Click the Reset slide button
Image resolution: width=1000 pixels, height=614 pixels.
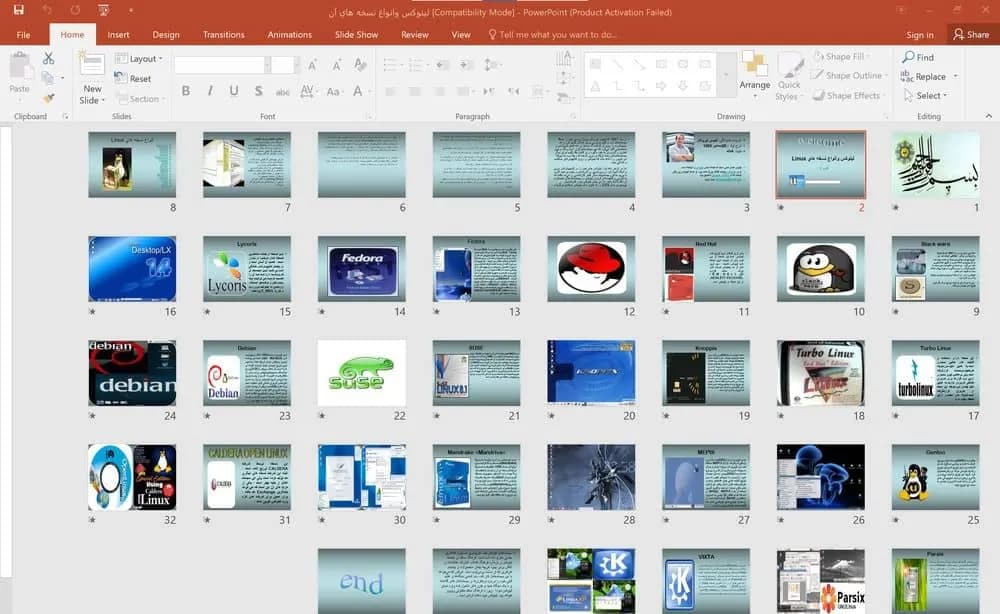coord(133,78)
